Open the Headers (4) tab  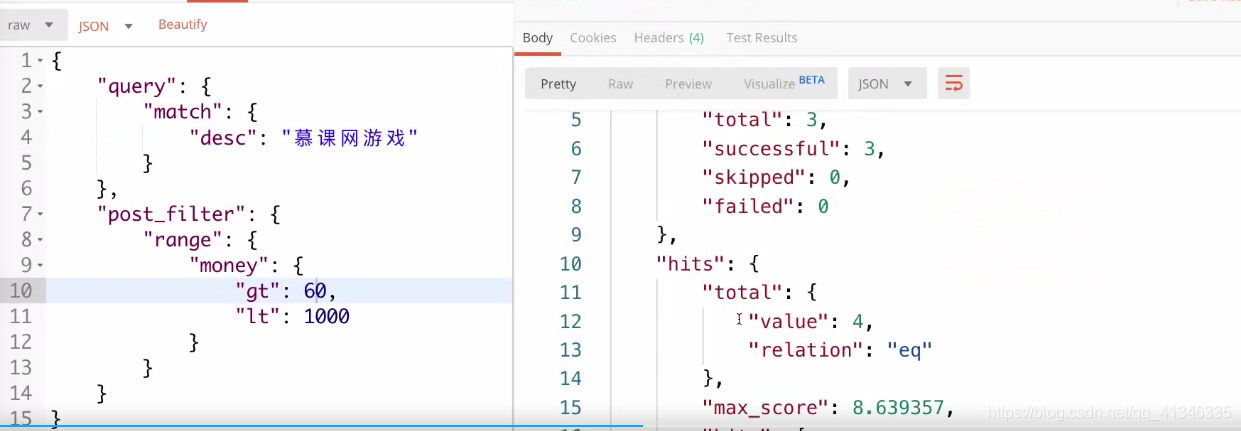click(669, 38)
